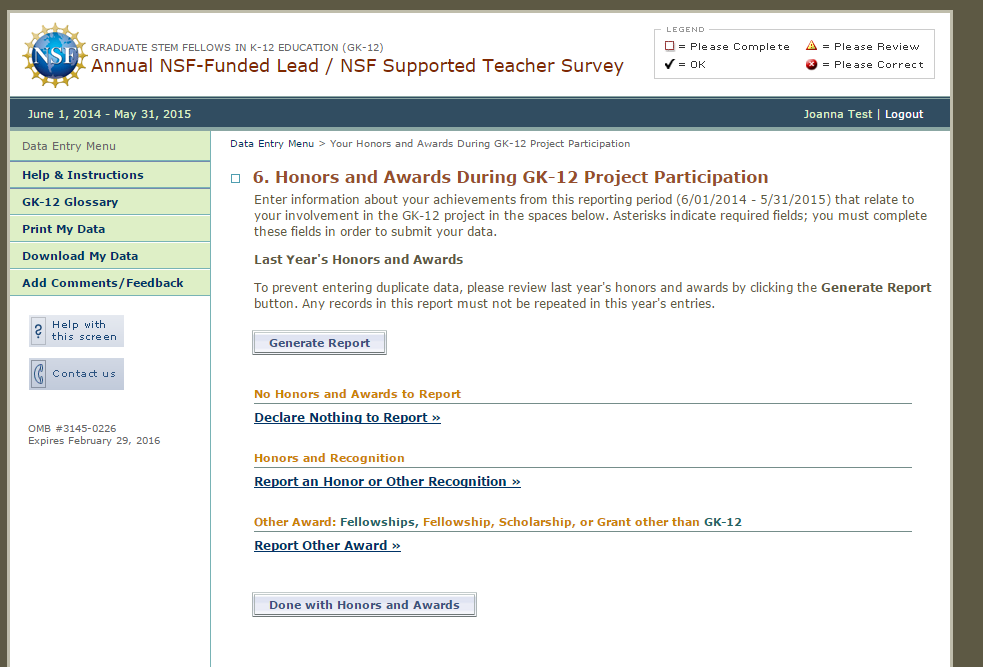Go to Data Entry Menu breadcrumb link

pos(272,144)
